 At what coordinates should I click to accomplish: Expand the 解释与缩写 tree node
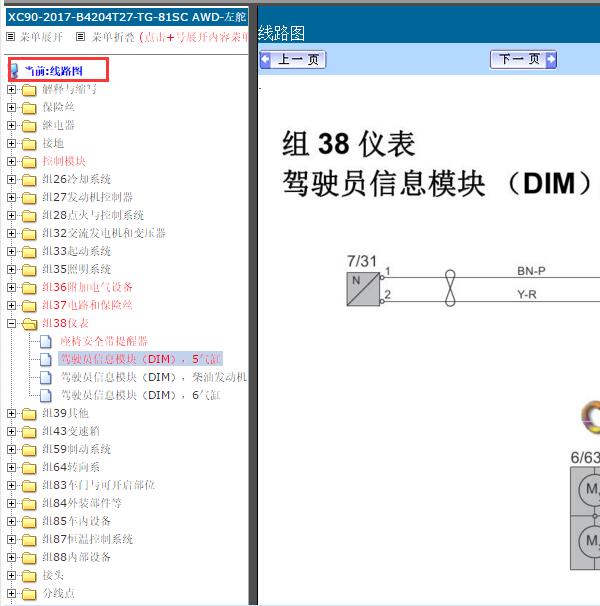12,89
